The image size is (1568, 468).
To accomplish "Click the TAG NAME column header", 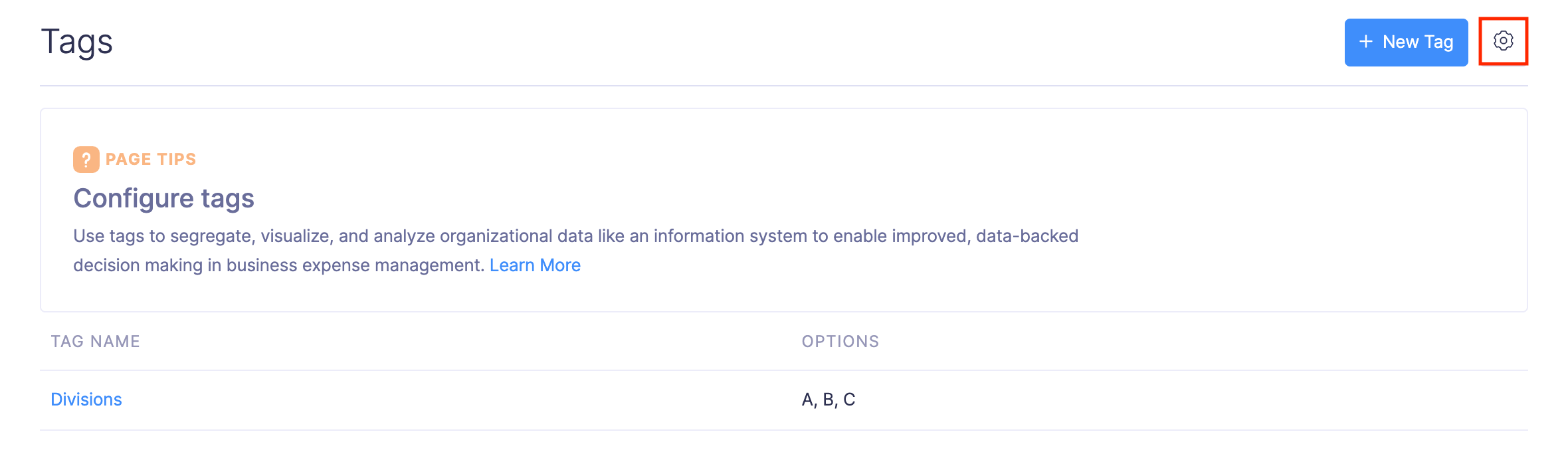I will [95, 342].
